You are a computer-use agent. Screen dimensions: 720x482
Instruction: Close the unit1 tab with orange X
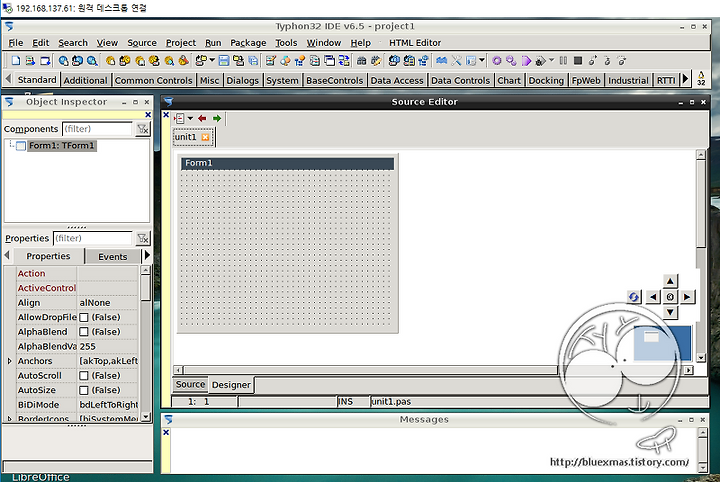click(205, 137)
